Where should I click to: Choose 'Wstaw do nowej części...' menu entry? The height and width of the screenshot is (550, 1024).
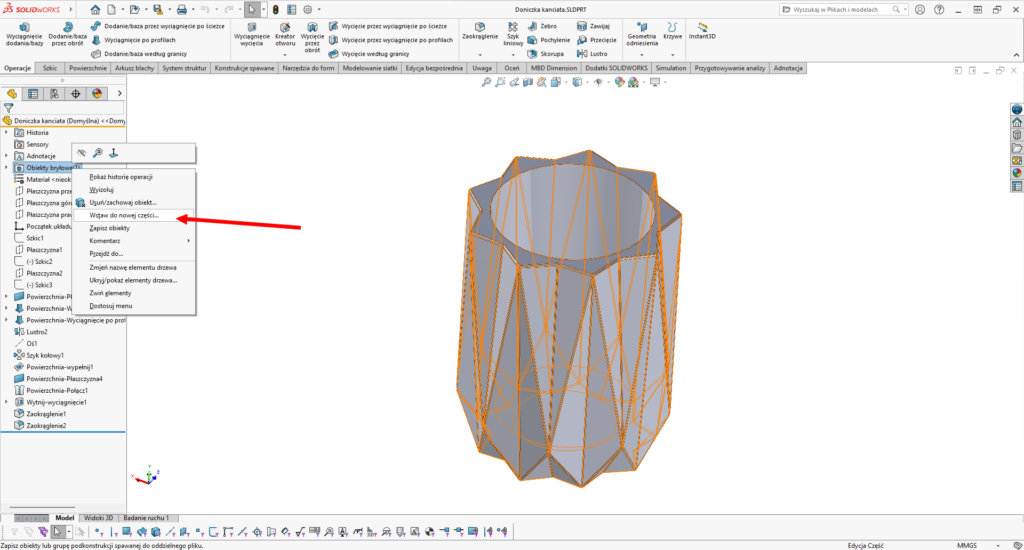[124, 215]
